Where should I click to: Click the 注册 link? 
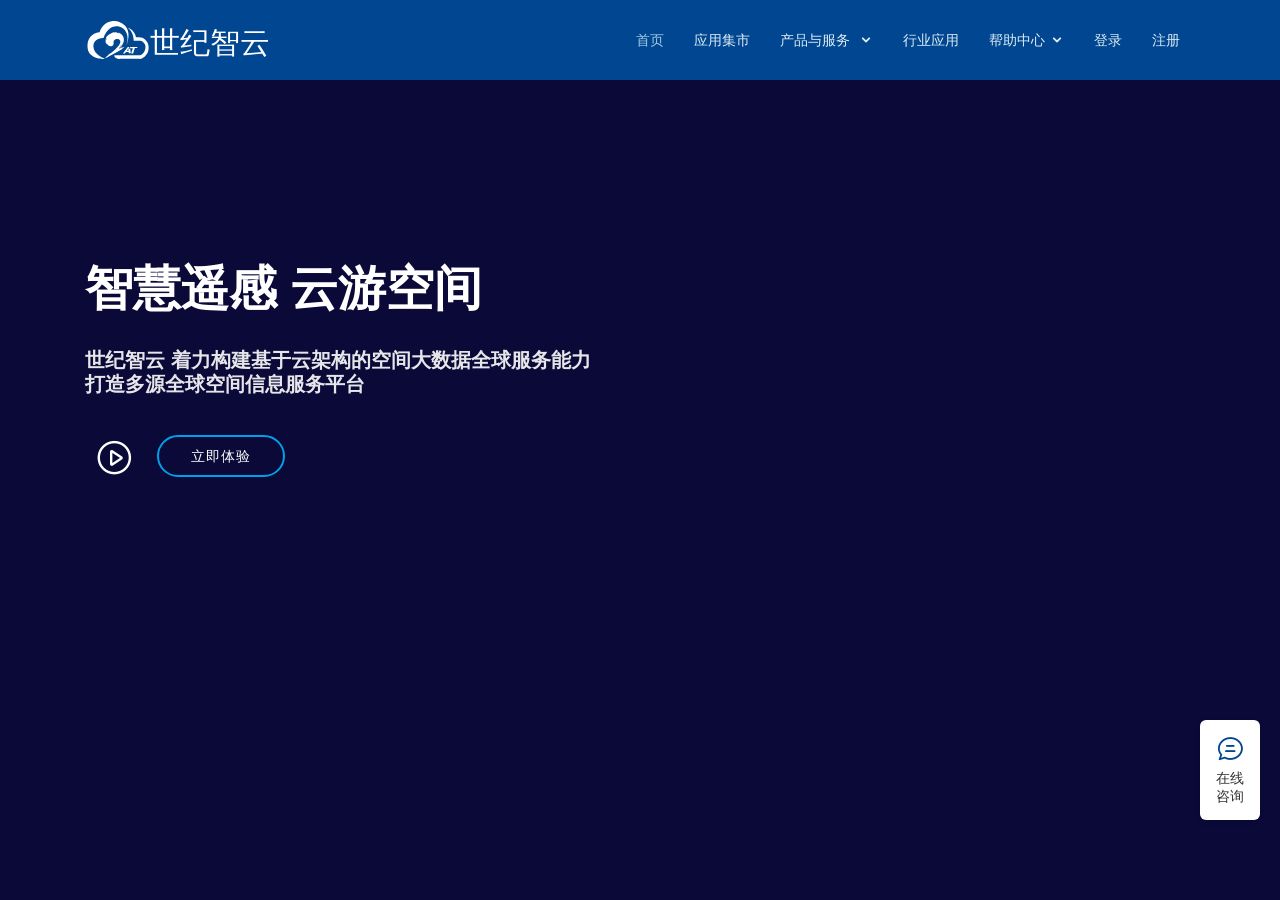[1166, 40]
